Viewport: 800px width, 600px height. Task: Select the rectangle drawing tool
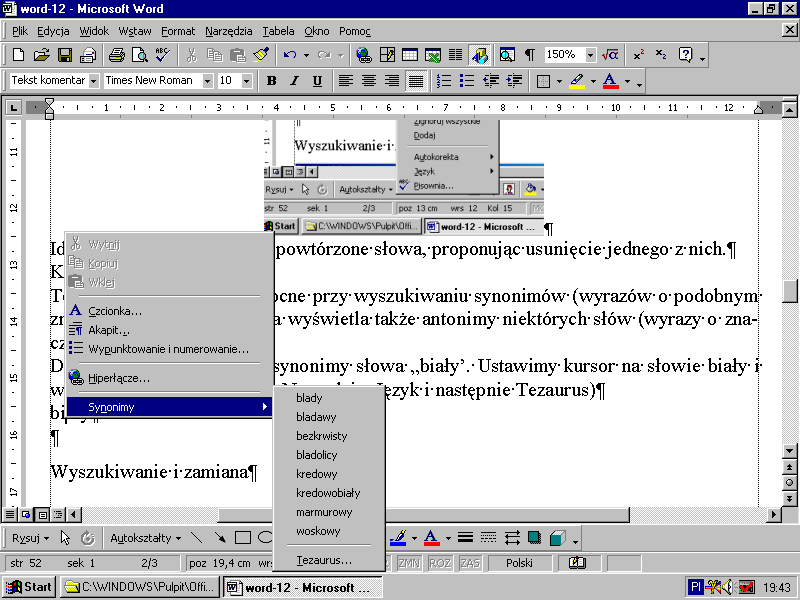point(242,538)
